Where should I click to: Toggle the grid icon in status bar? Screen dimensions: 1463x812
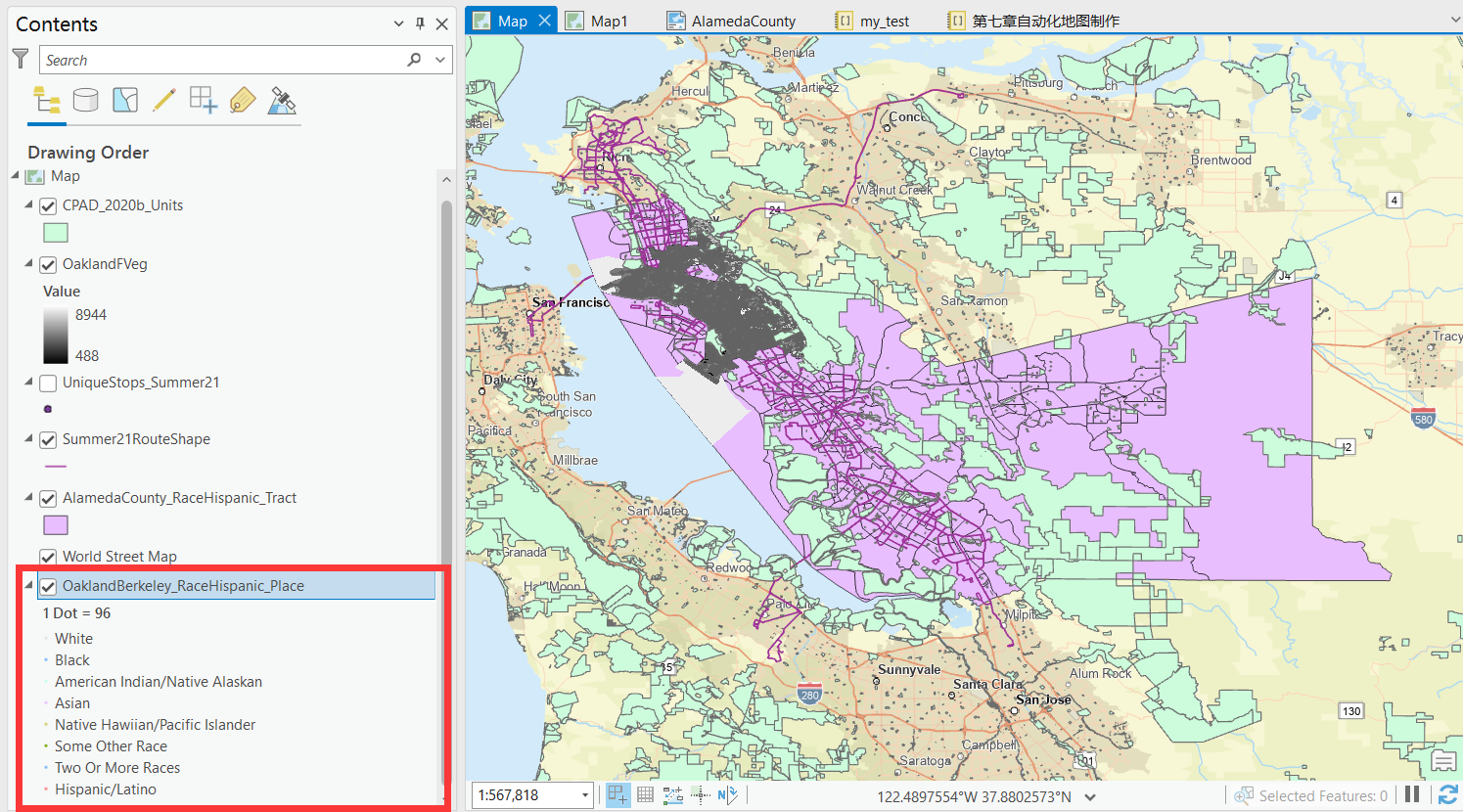646,795
